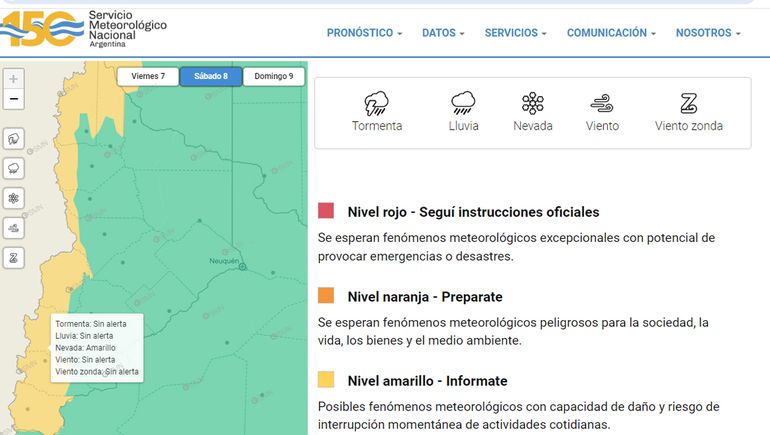Click the red alert level swatch
Screen dimensions: 770x435
[326, 211]
